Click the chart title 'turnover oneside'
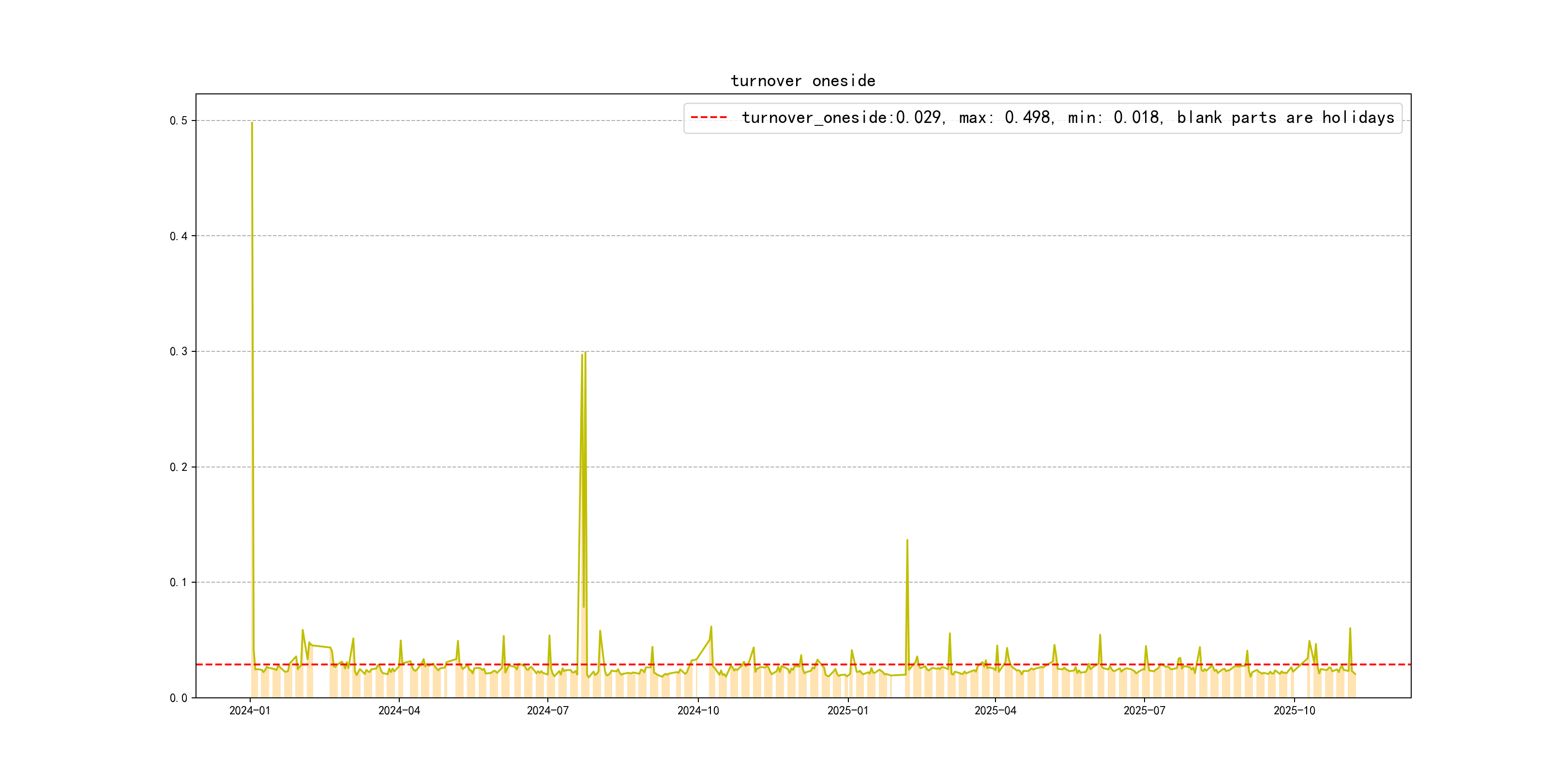This screenshot has height=784, width=1568. click(x=802, y=81)
